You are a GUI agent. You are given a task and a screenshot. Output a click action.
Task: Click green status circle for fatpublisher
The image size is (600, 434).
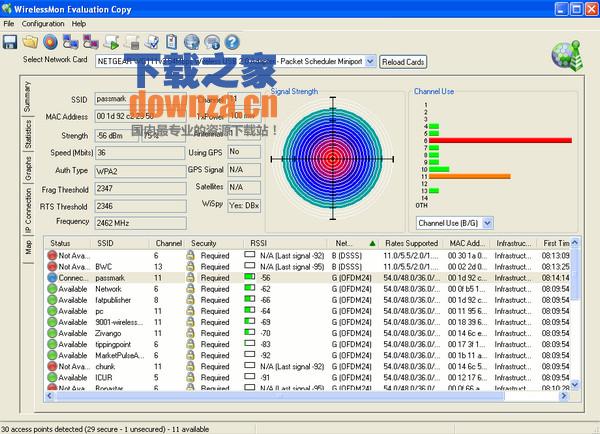click(52, 300)
